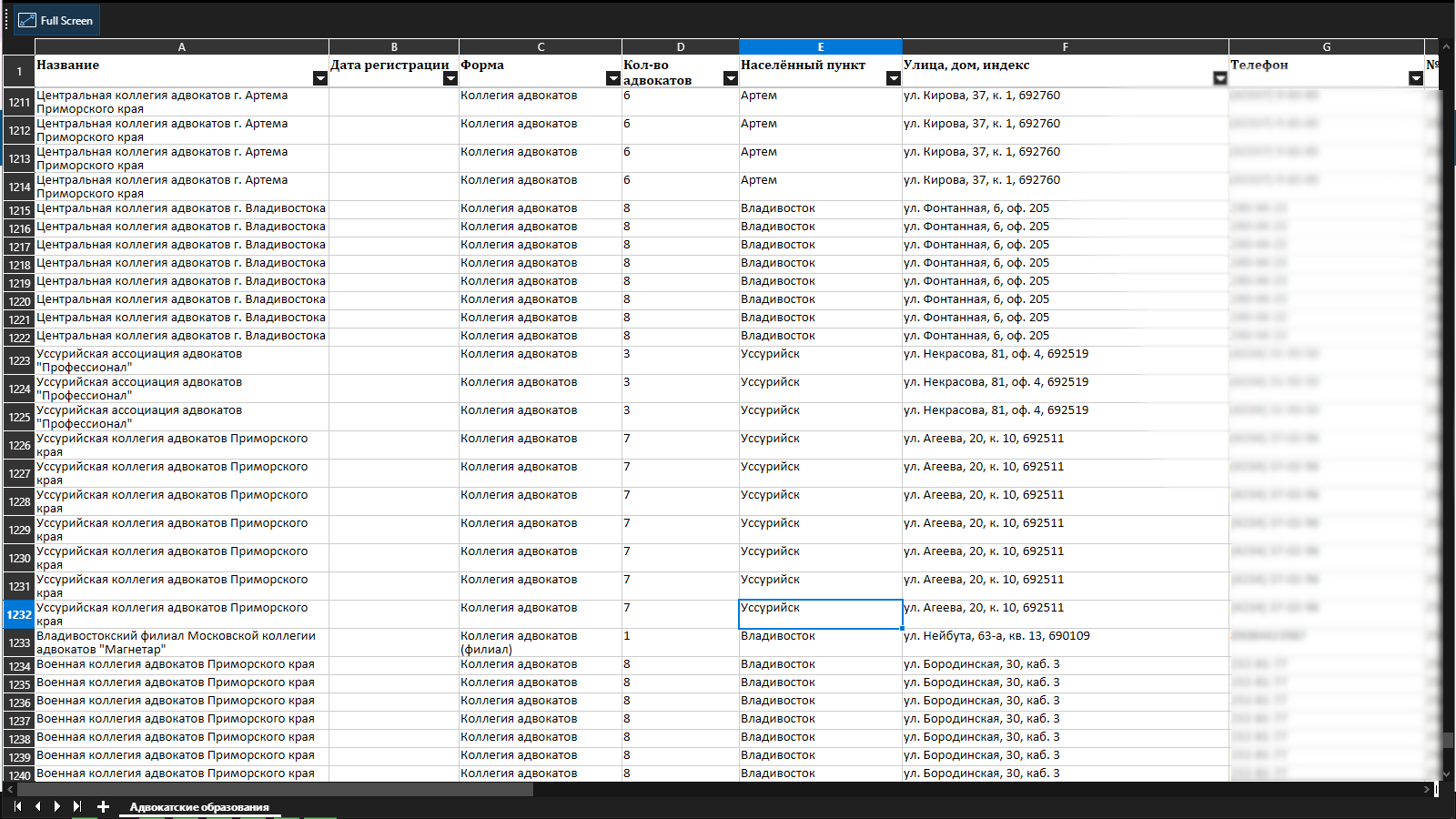Open the Населённый пункт filter dropdown

(893, 78)
